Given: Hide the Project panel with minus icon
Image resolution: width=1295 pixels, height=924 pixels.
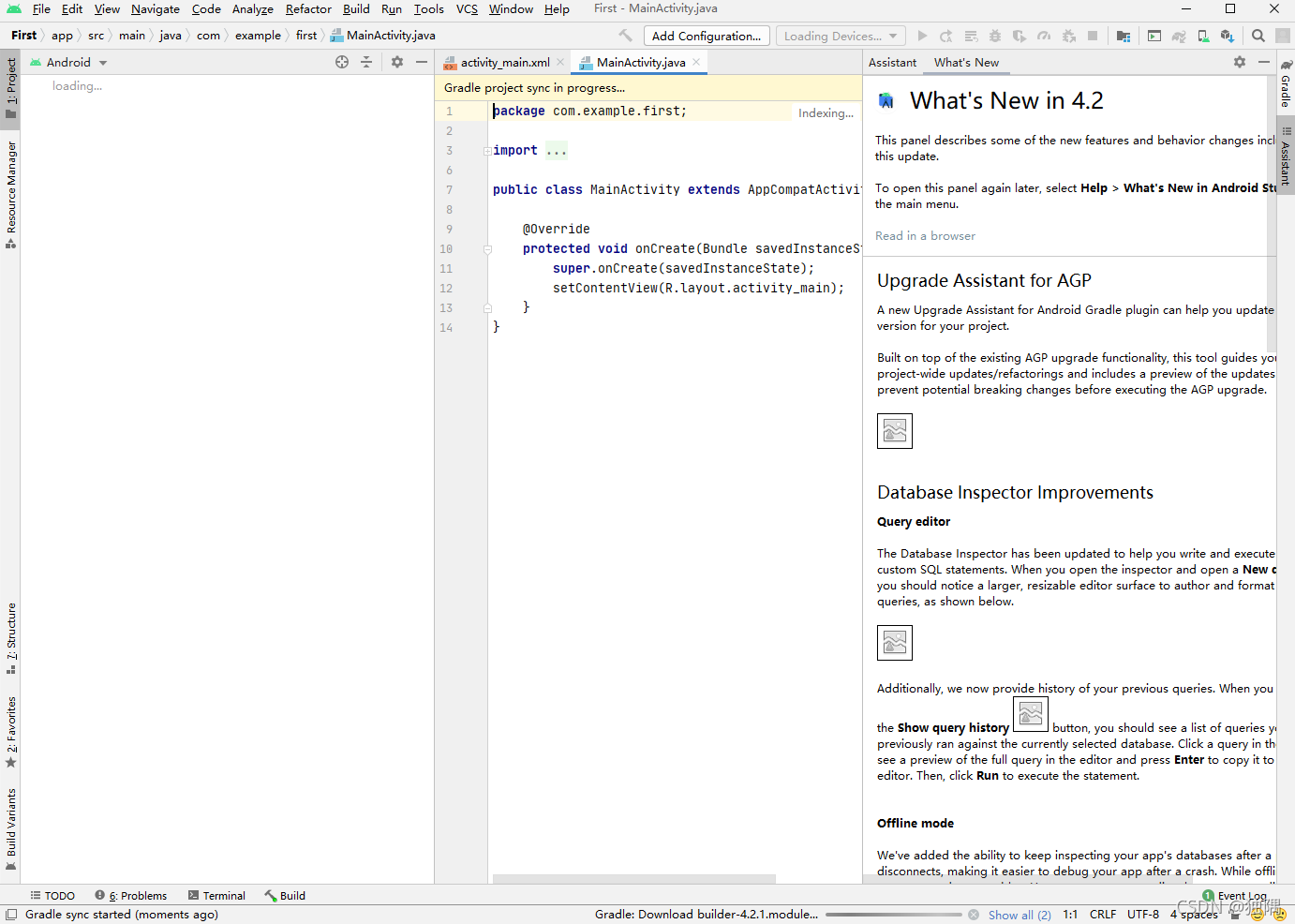Looking at the screenshot, I should click(x=422, y=62).
